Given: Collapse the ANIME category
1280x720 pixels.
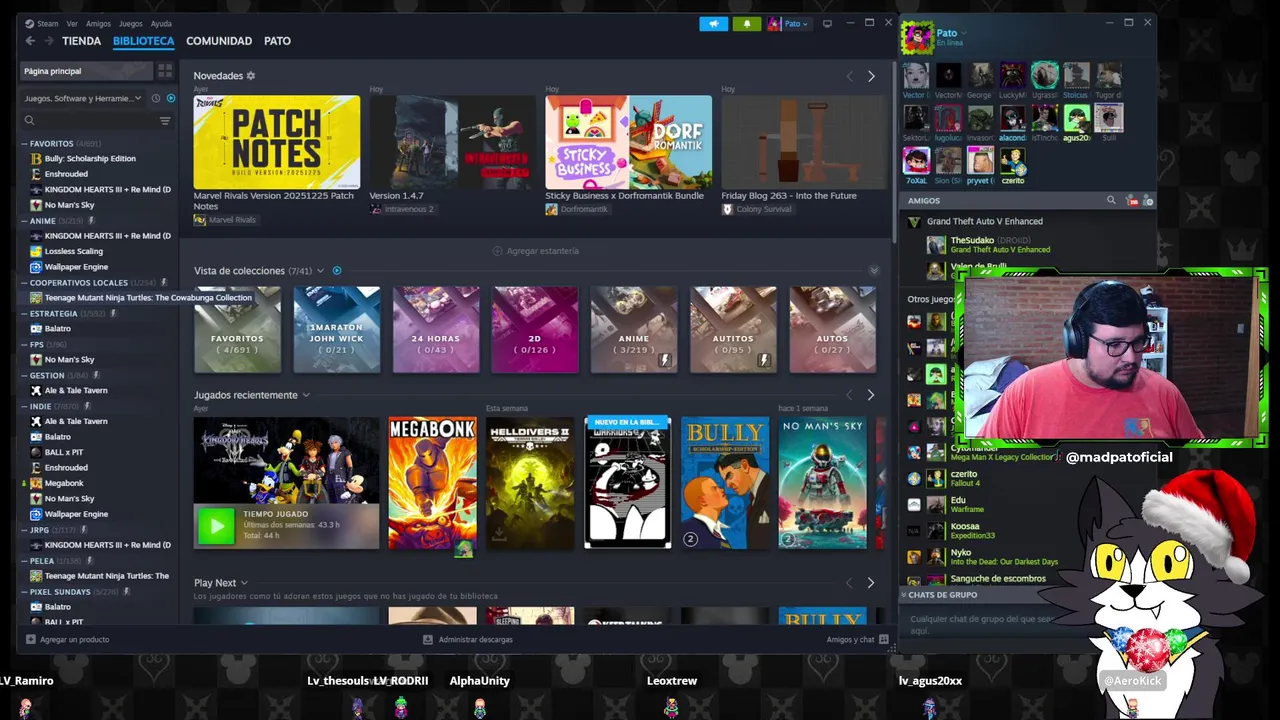Looking at the screenshot, I should (x=24, y=221).
